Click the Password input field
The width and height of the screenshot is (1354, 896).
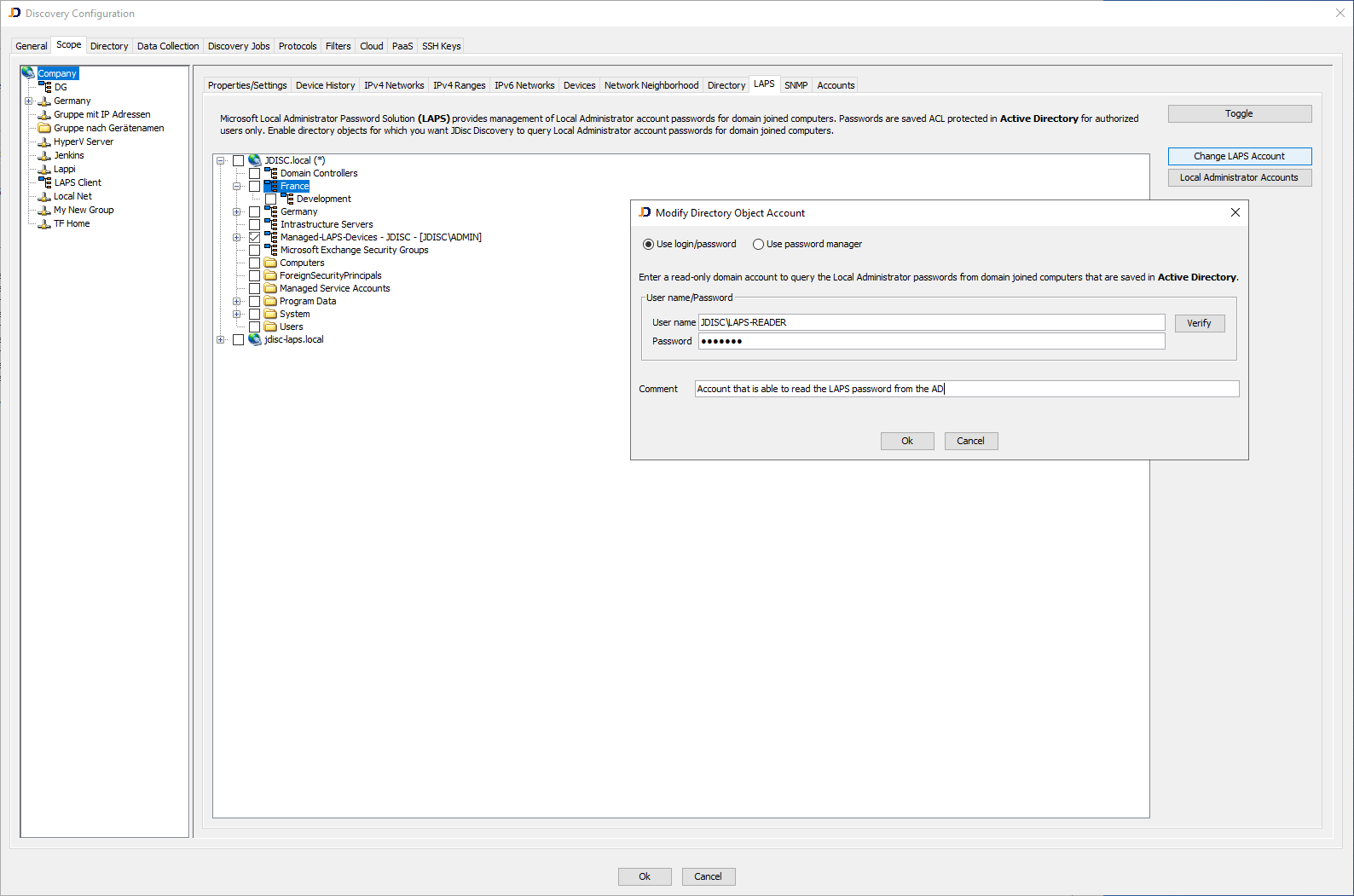point(932,341)
